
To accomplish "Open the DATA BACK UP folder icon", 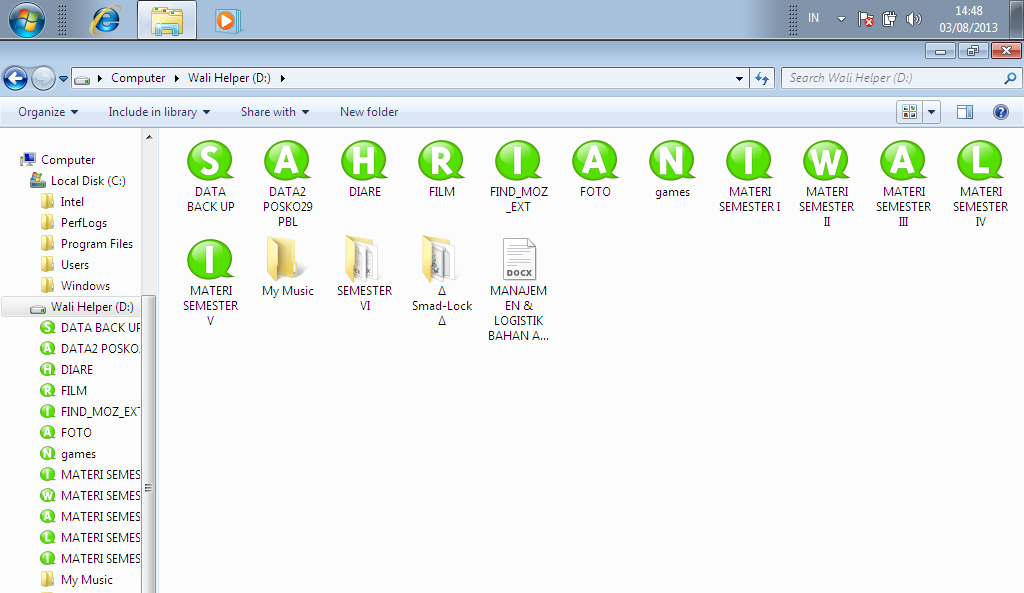I will pos(210,161).
